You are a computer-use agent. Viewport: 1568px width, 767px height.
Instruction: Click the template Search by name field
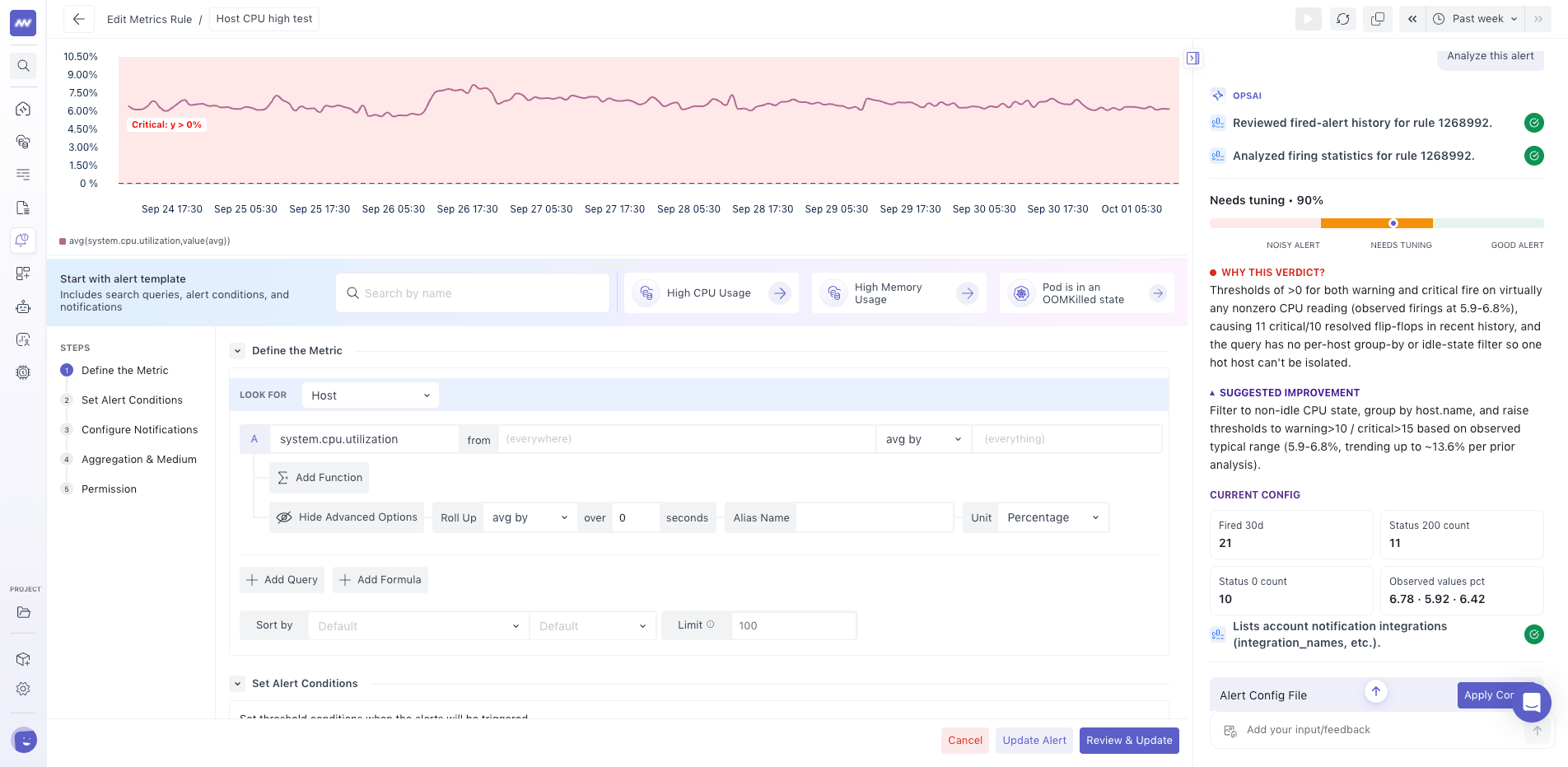tap(473, 293)
